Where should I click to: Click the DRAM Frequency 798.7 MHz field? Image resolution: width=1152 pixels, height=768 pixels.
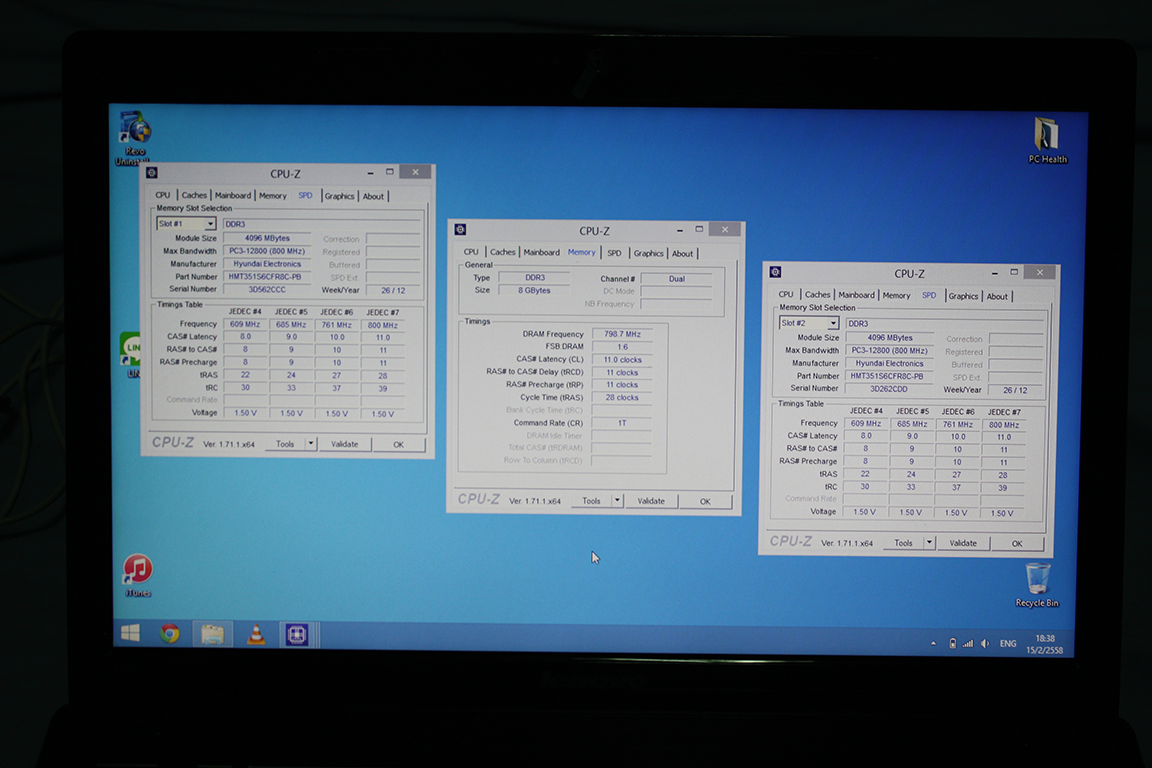tap(622, 334)
